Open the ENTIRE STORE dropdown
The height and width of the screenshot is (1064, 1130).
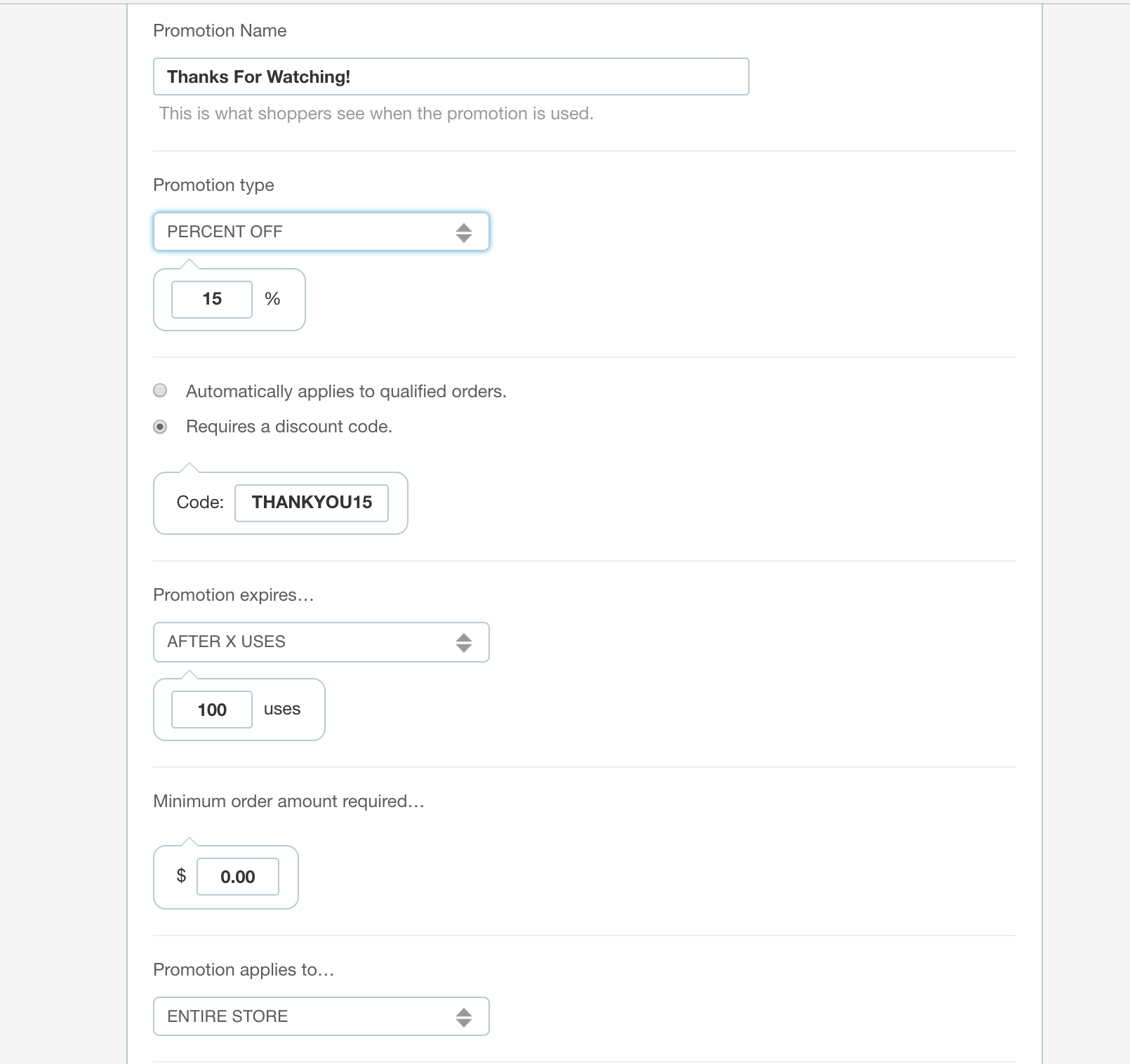coord(321,1016)
